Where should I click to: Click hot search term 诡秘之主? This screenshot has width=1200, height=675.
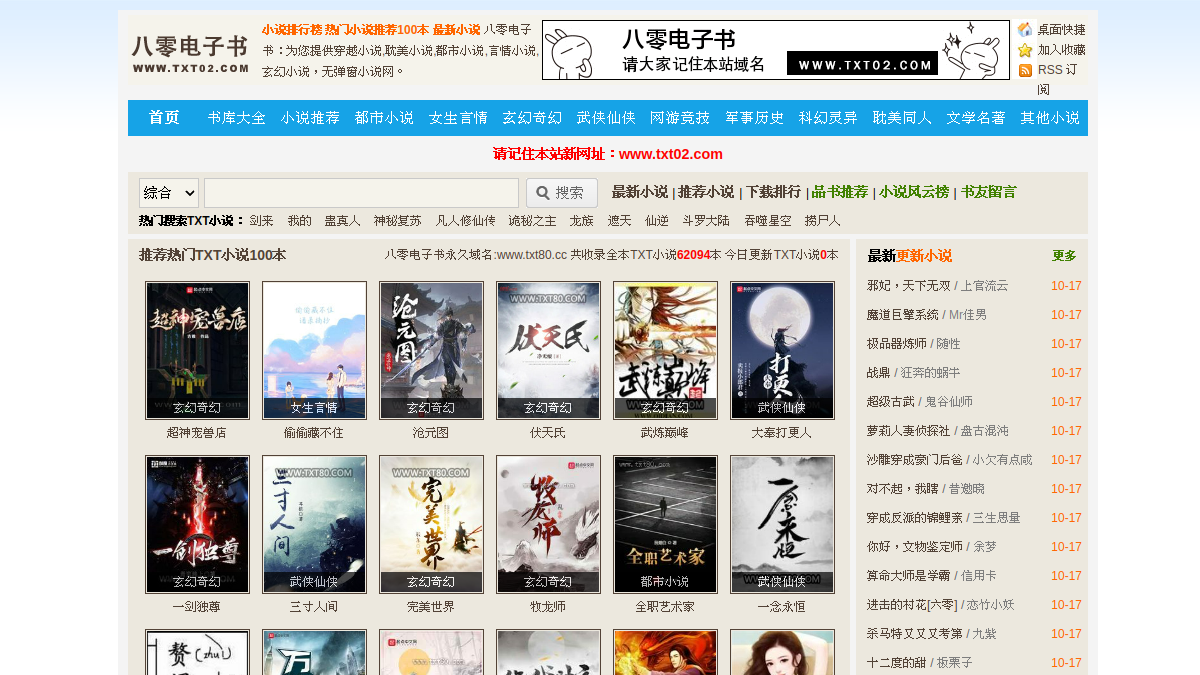[x=532, y=220]
